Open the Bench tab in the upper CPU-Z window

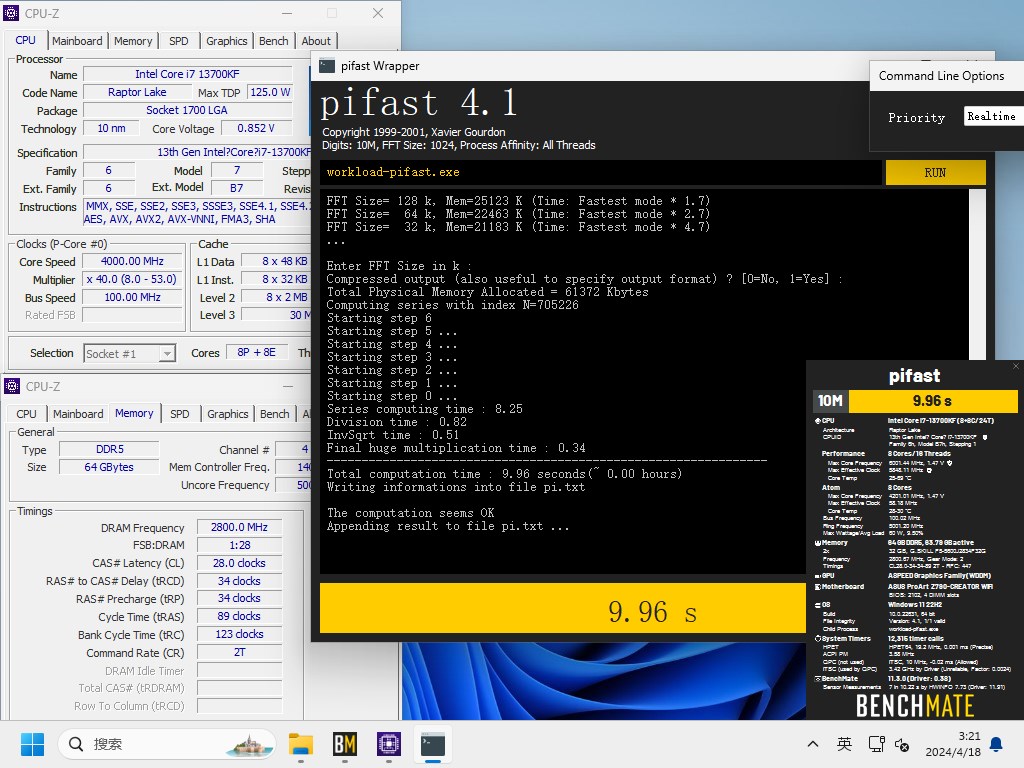coord(274,40)
